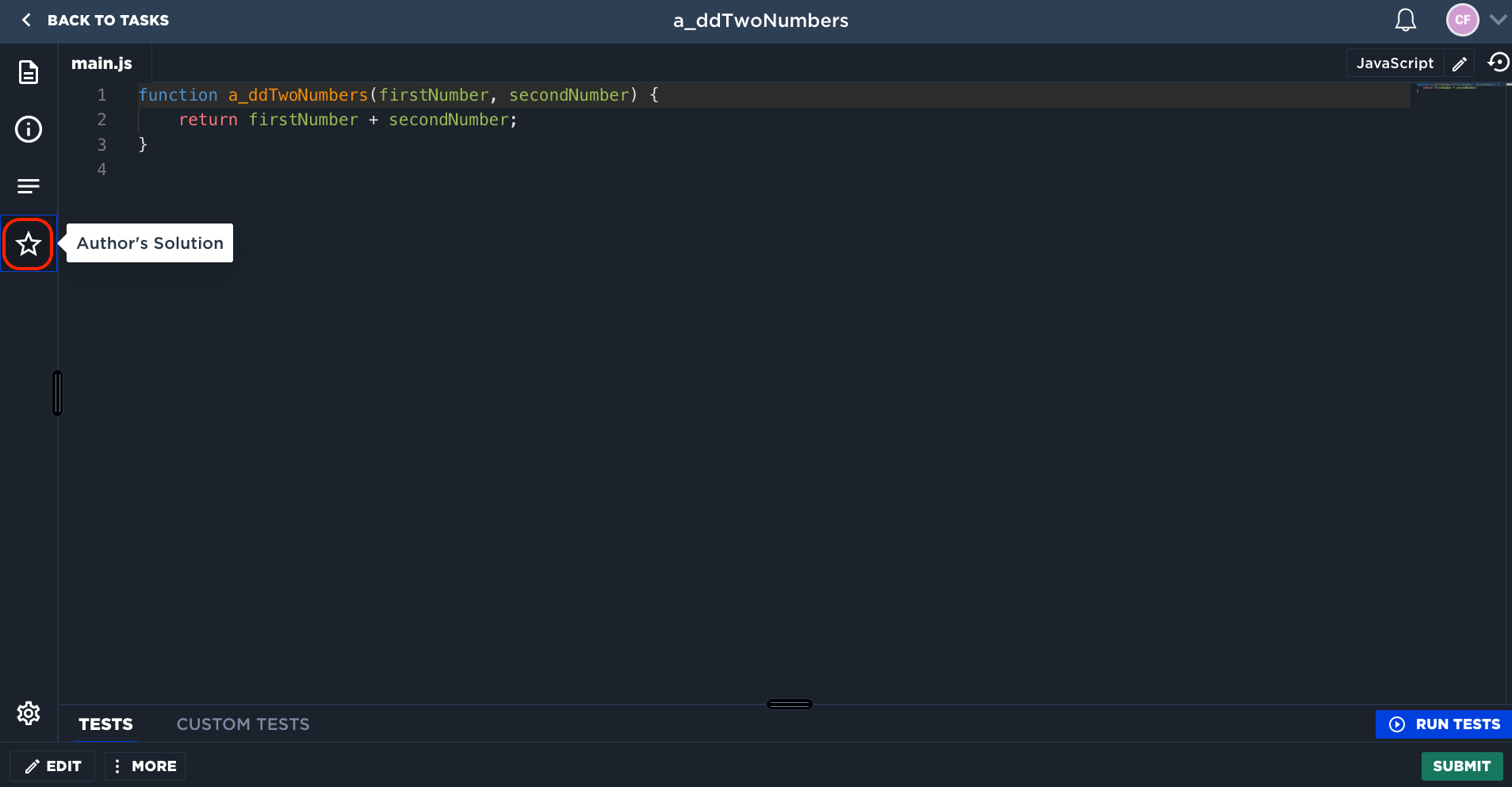Open the CF profile avatar
Image resolution: width=1512 pixels, height=787 pixels.
[x=1462, y=20]
